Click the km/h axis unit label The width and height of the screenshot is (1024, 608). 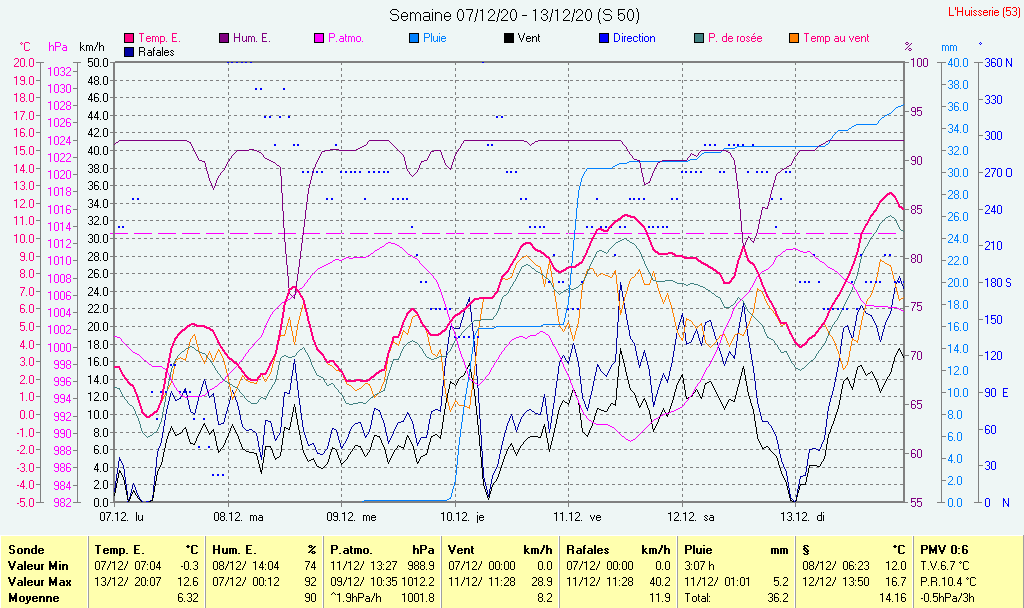click(x=91, y=47)
